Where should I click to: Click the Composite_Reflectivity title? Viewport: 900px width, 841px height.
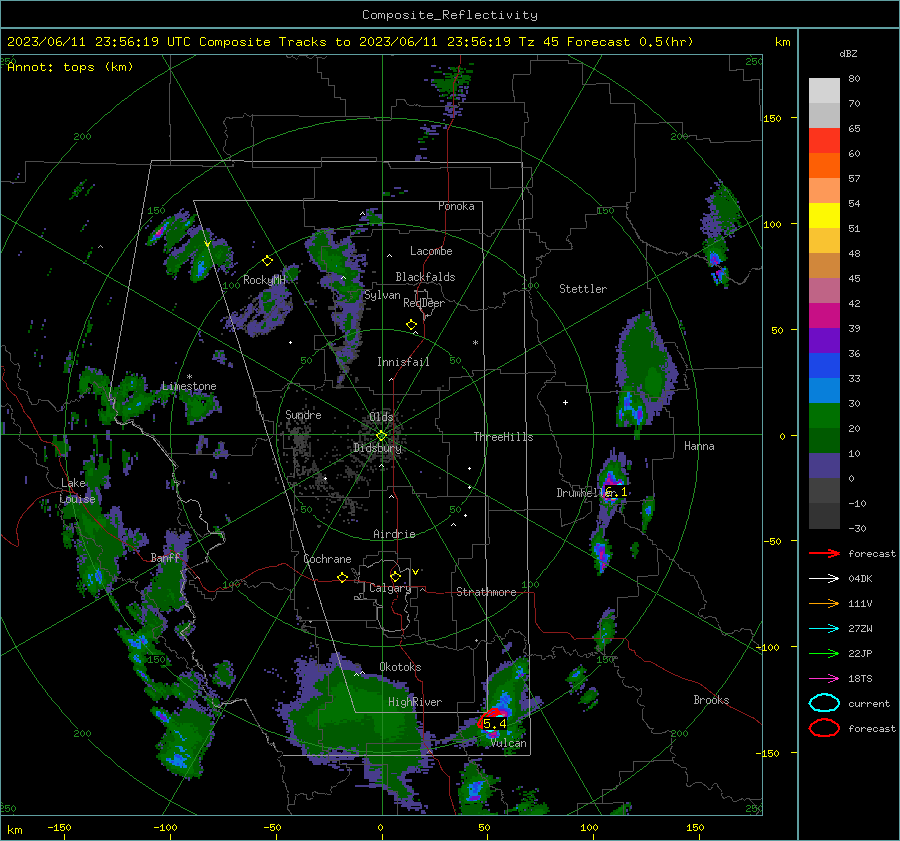(450, 15)
